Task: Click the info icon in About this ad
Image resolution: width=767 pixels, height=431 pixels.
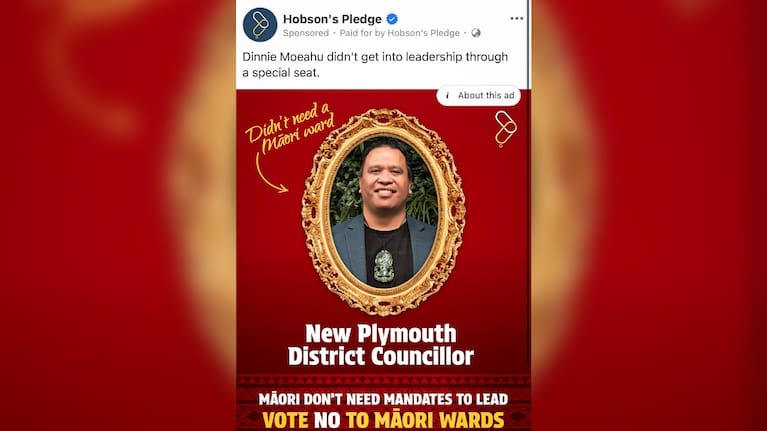Action: pyautogui.click(x=447, y=95)
